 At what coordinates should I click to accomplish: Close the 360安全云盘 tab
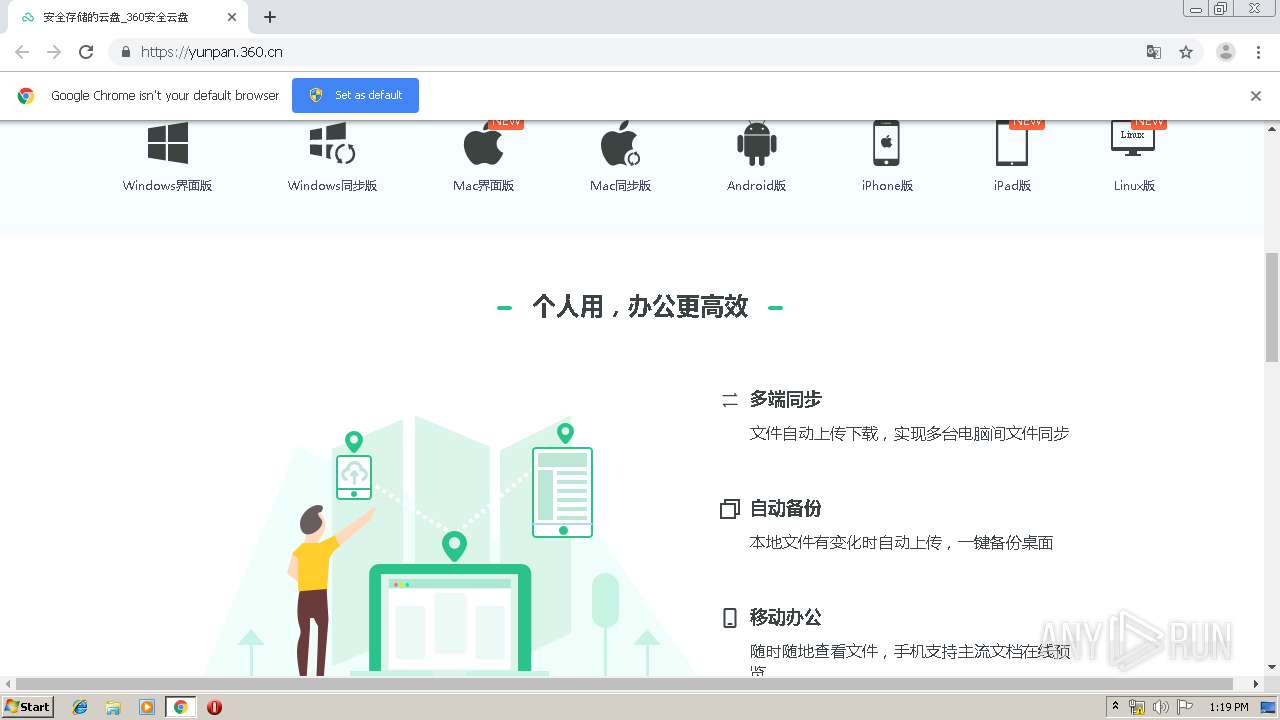(x=232, y=17)
